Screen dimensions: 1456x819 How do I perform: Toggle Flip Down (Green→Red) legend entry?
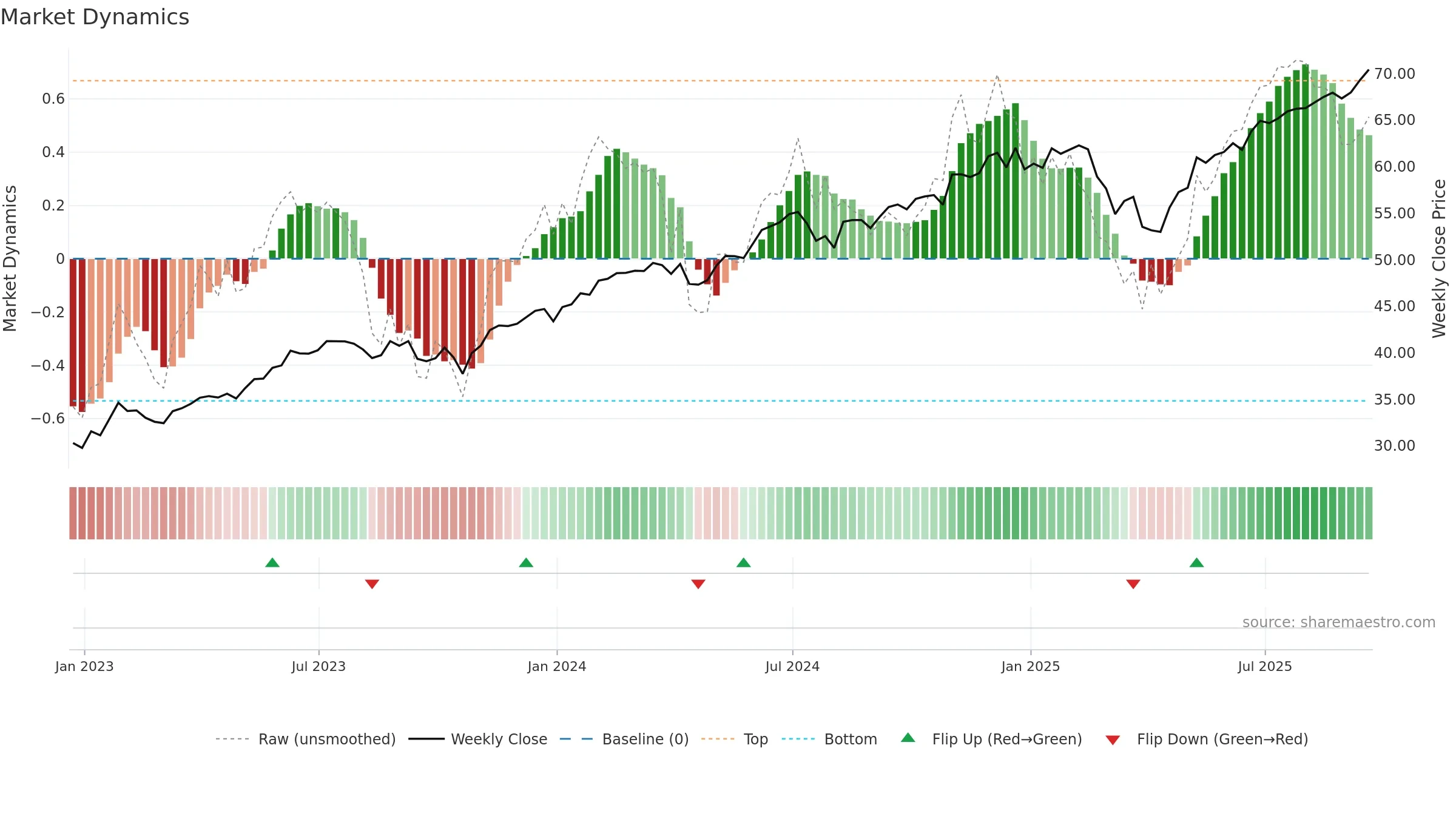(x=1207, y=739)
